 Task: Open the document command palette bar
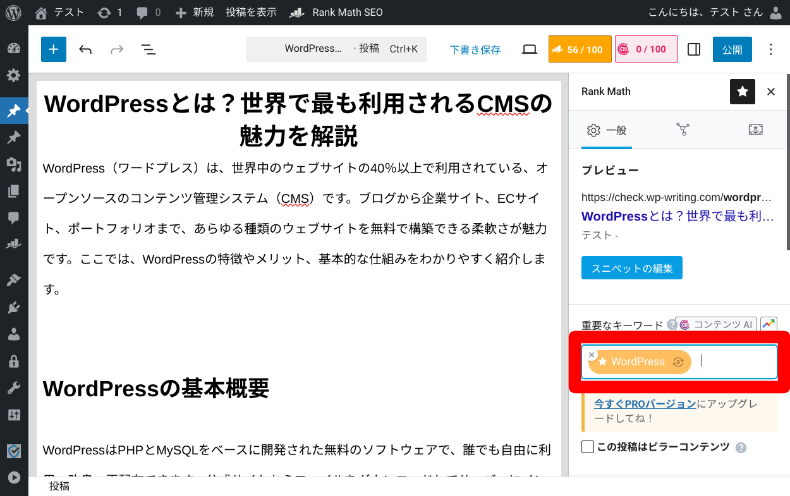pyautogui.click(x=336, y=49)
